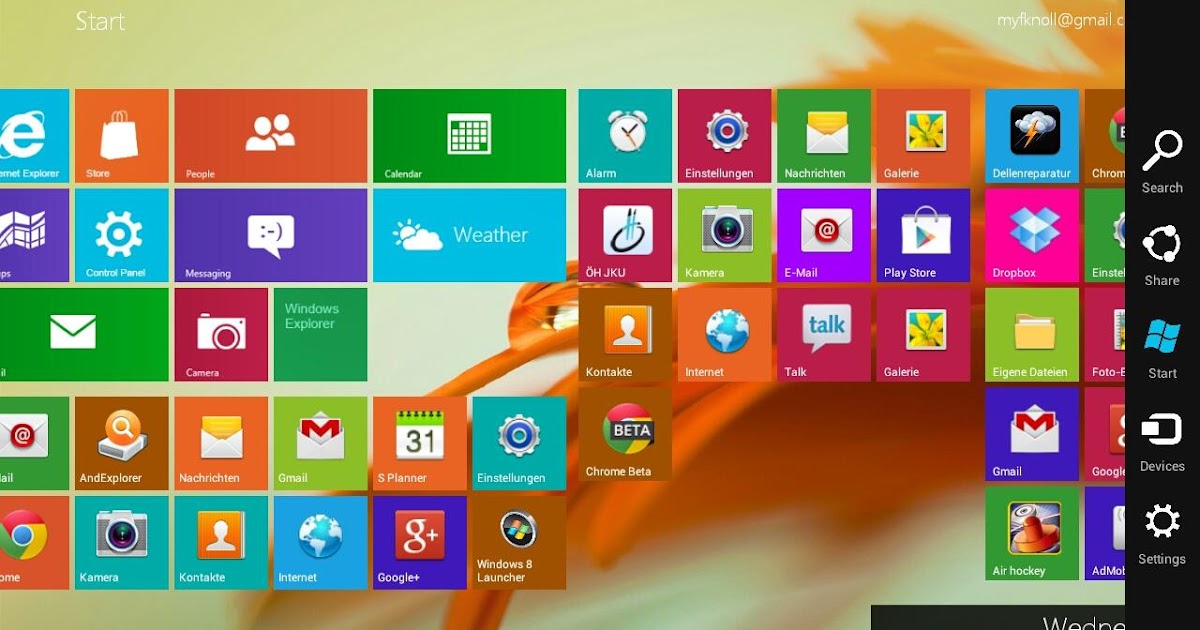Screen dimensions: 1200x630
Task: Open the S Planner tile
Action: click(420, 443)
